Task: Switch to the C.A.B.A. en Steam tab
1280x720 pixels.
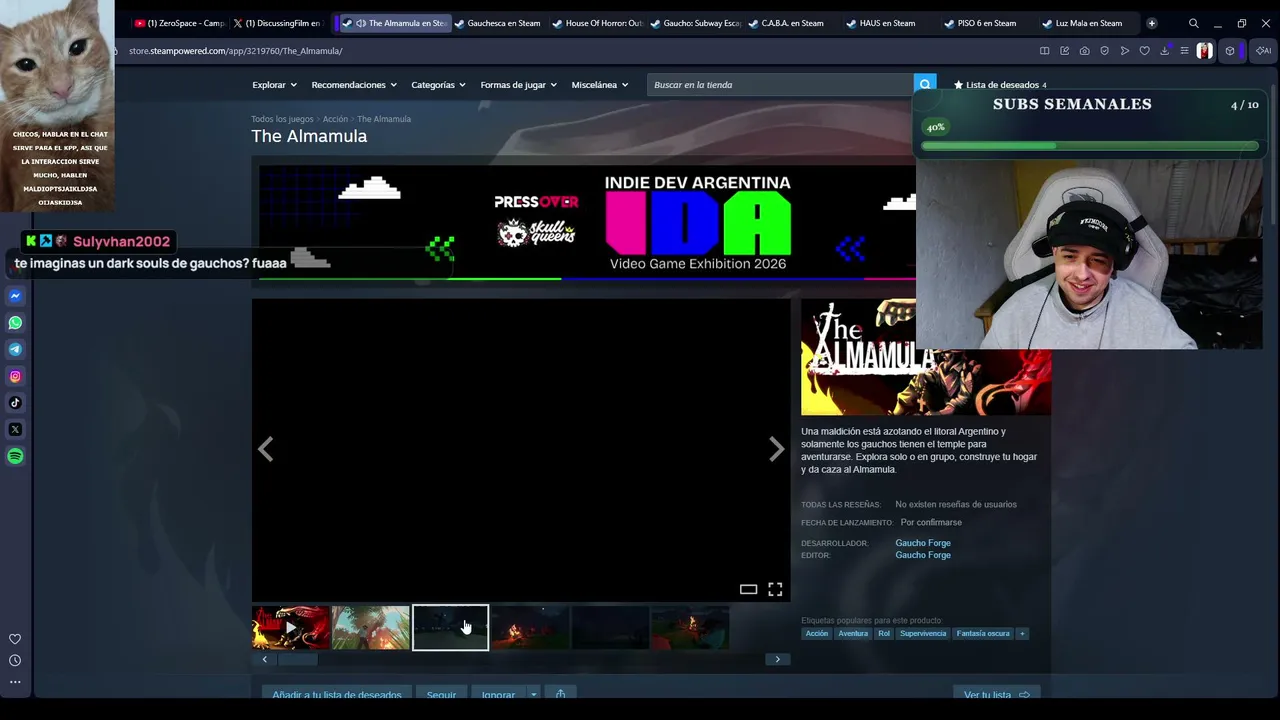Action: (x=793, y=23)
